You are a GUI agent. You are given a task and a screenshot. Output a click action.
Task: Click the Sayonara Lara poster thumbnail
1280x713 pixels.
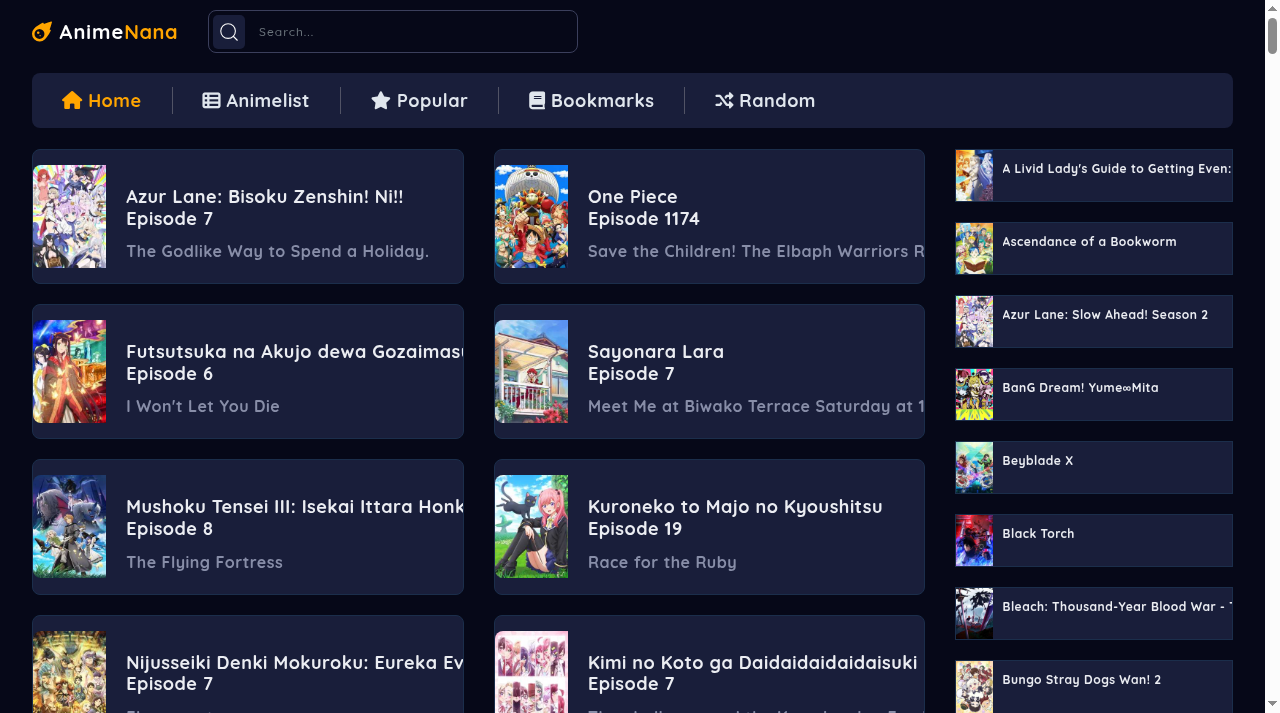point(532,371)
